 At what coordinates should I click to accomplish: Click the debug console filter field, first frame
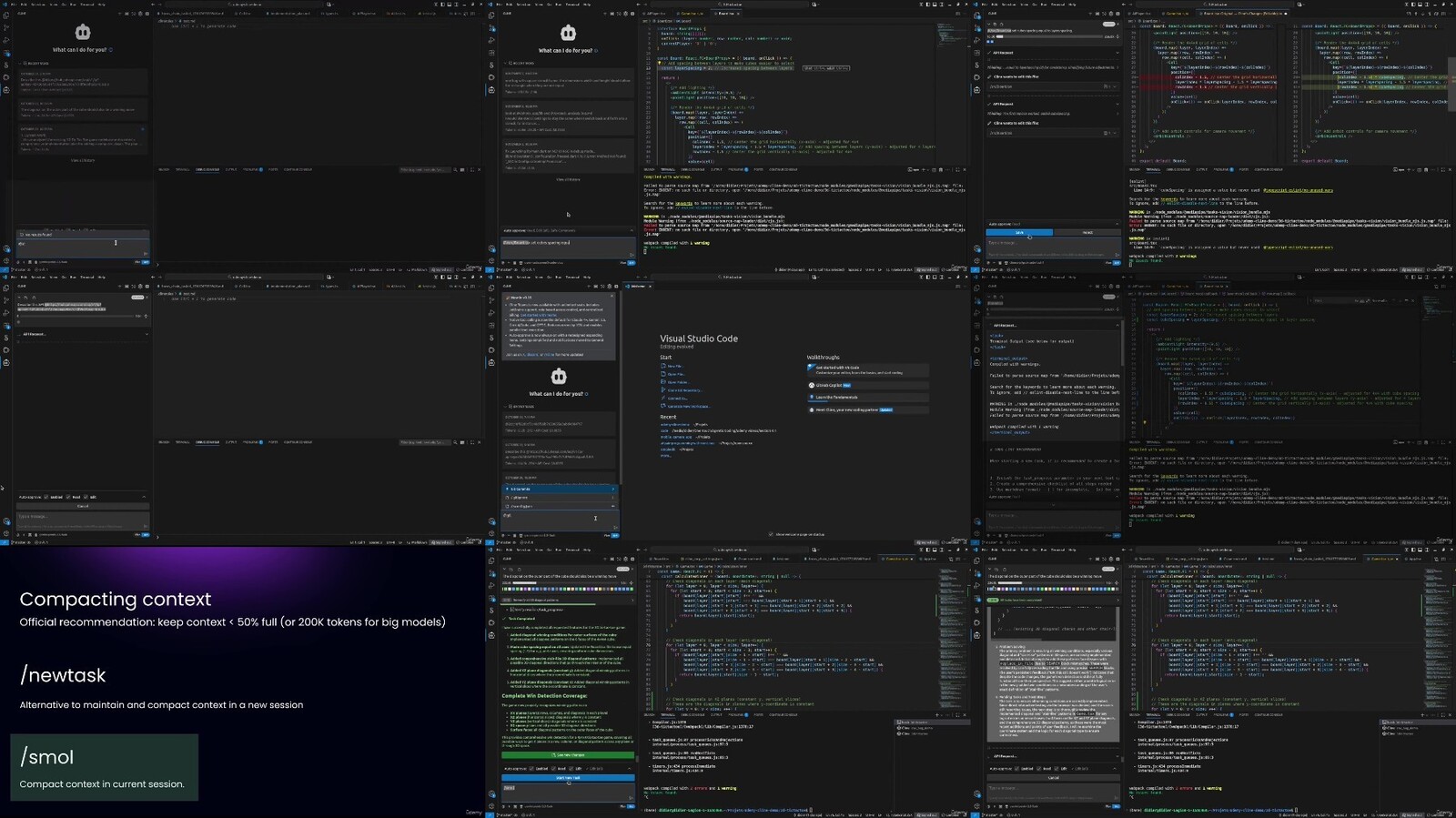(424, 169)
